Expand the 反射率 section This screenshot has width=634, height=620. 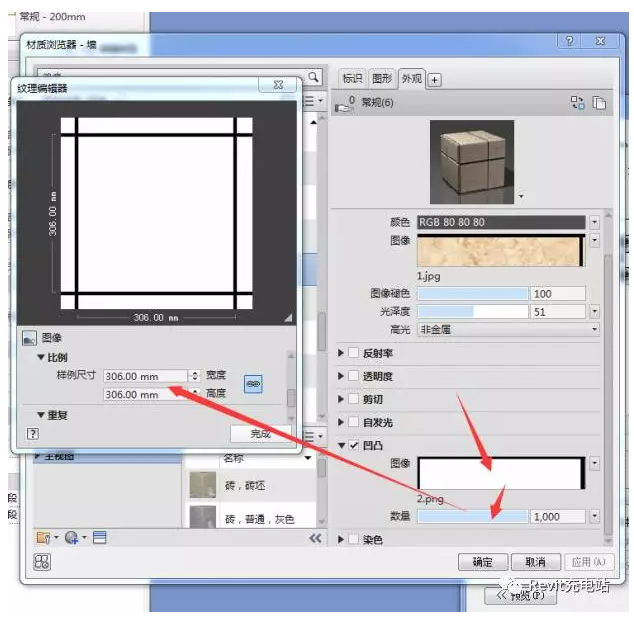[x=341, y=353]
